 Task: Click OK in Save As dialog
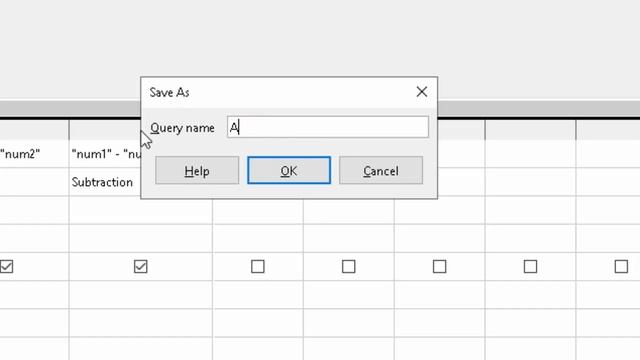pos(289,170)
